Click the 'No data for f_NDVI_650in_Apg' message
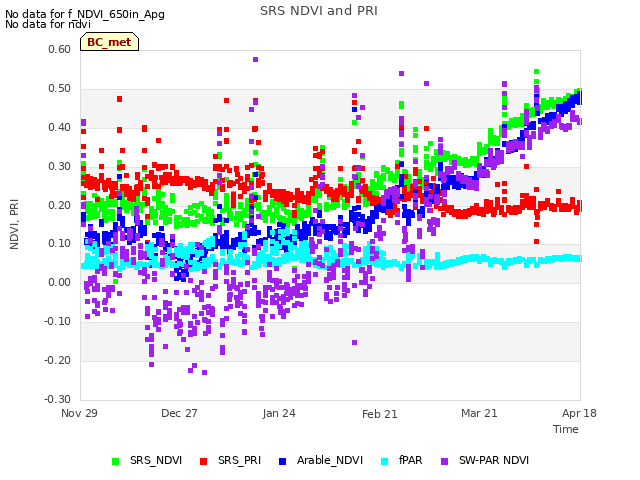 [x=85, y=14]
